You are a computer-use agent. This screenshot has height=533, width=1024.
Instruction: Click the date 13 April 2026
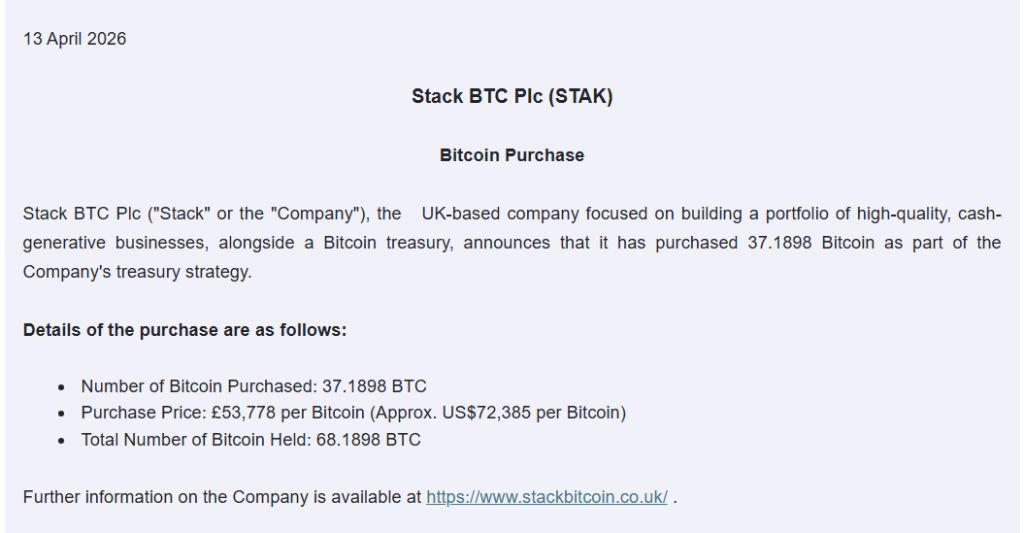(75, 39)
